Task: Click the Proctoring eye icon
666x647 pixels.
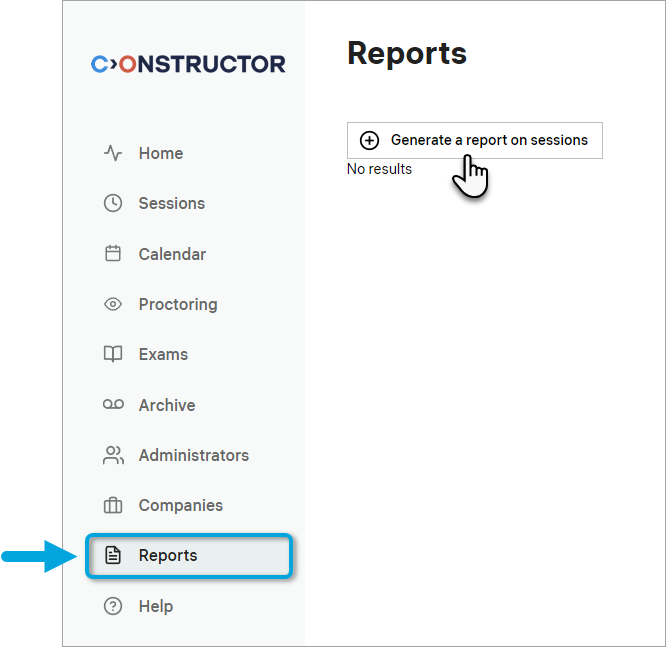Action: point(113,304)
